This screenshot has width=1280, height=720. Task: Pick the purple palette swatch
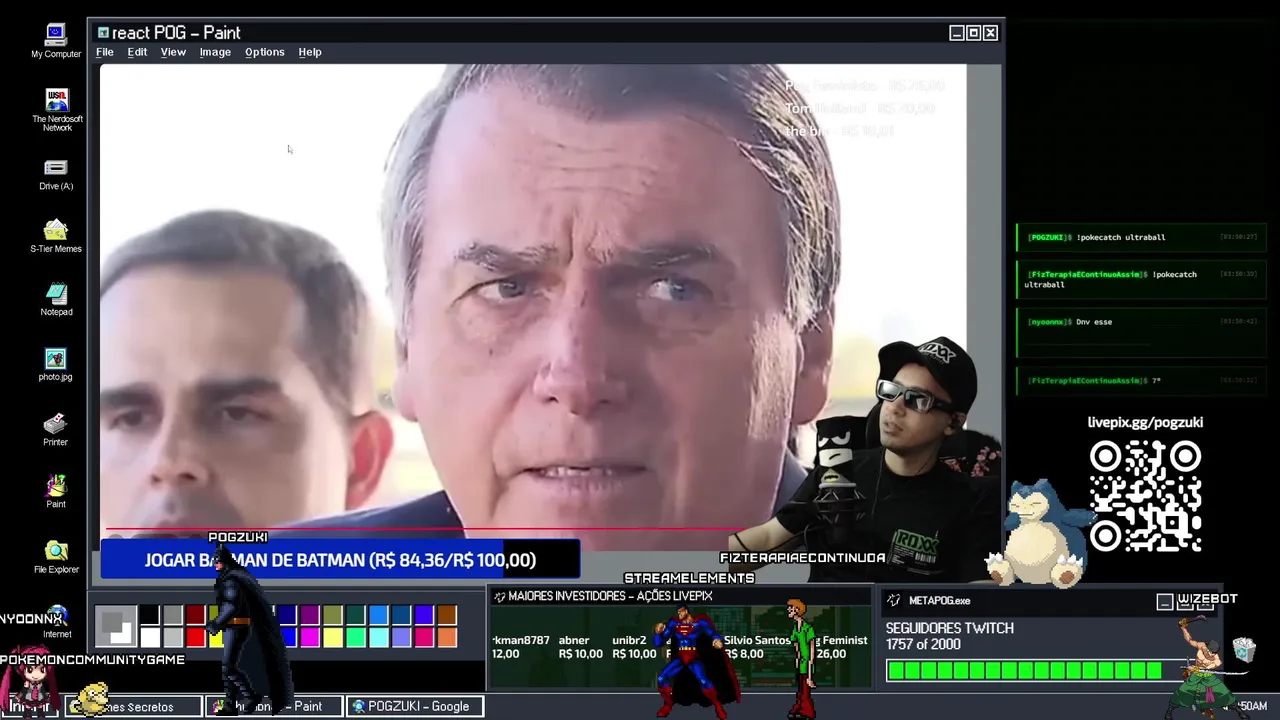click(310, 615)
